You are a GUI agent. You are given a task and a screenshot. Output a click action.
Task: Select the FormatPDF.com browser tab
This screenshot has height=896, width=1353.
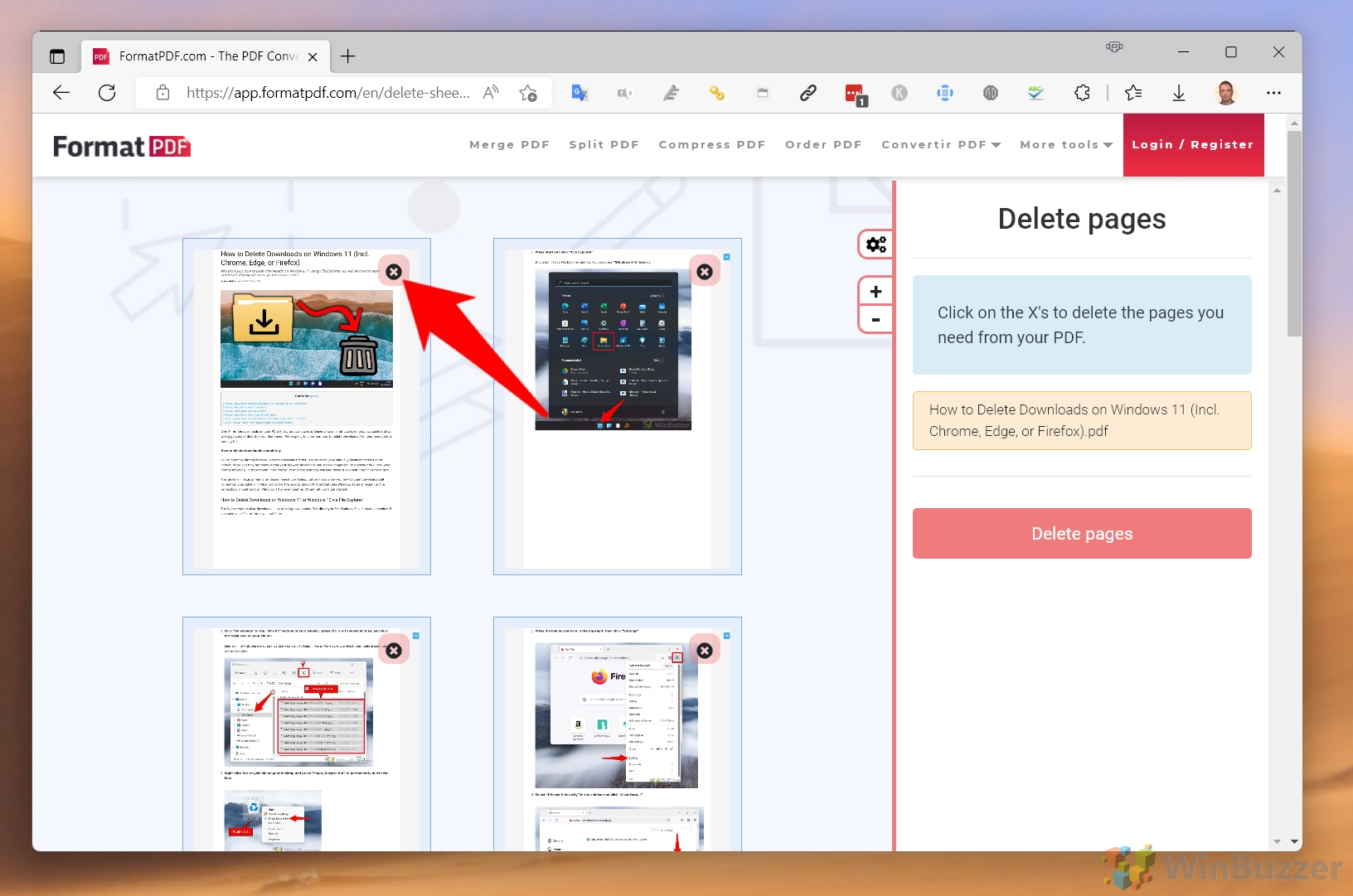(x=205, y=56)
